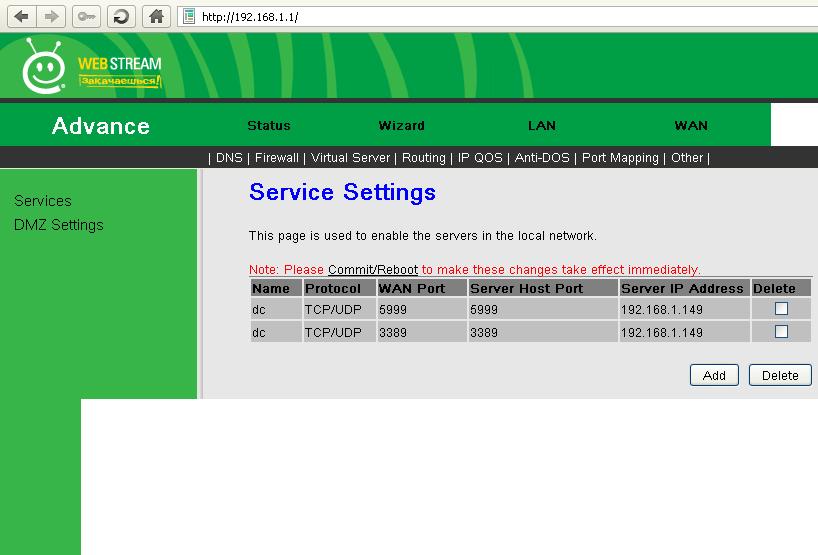
Task: Click the Add button
Action: [x=714, y=375]
